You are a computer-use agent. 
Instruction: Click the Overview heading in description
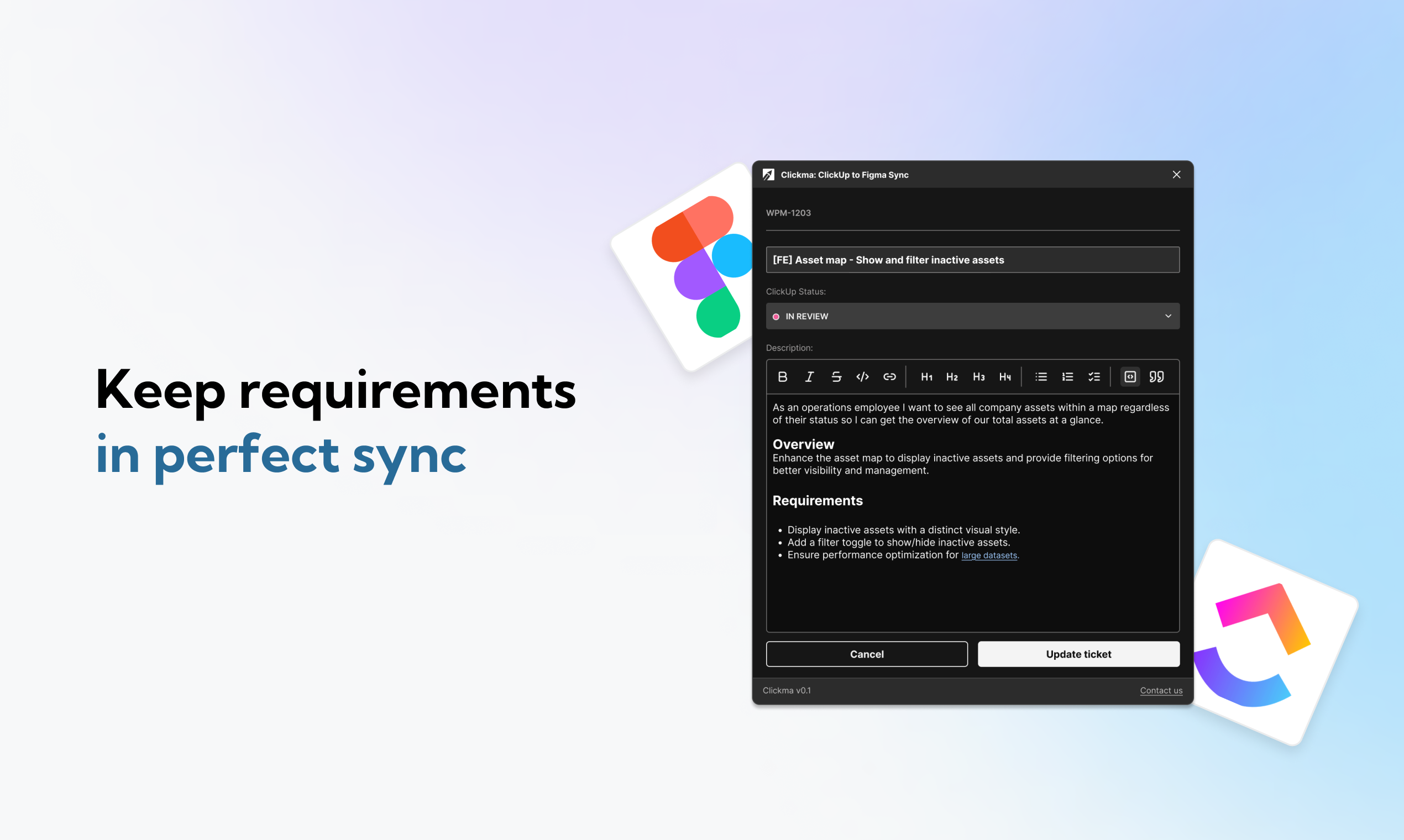click(803, 444)
